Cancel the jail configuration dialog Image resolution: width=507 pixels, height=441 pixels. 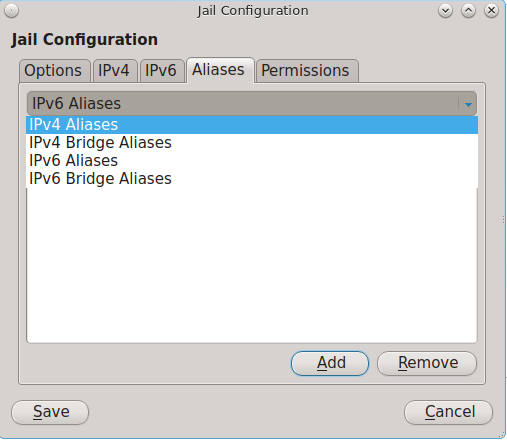point(448,412)
